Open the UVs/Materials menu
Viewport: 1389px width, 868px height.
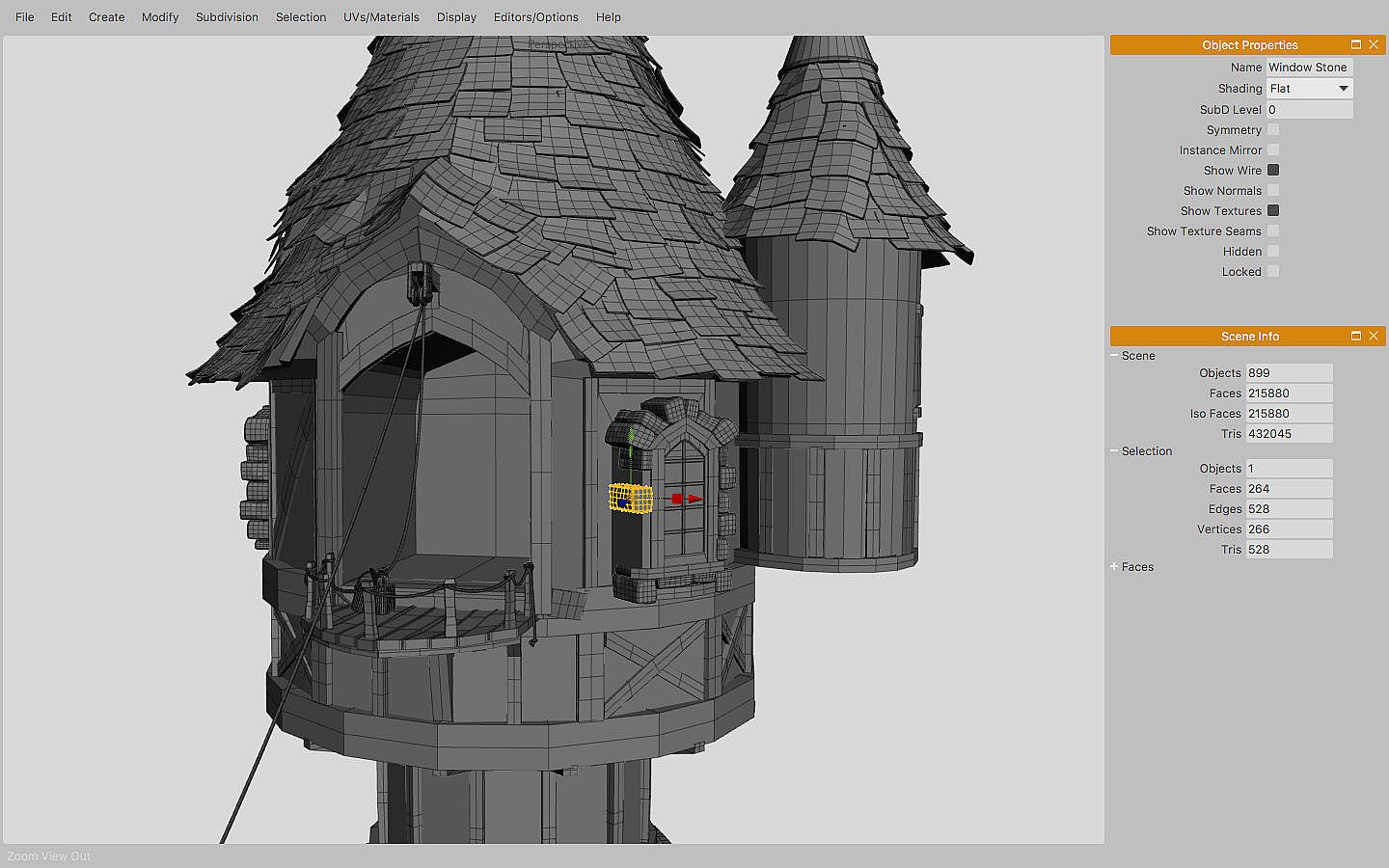click(x=382, y=17)
